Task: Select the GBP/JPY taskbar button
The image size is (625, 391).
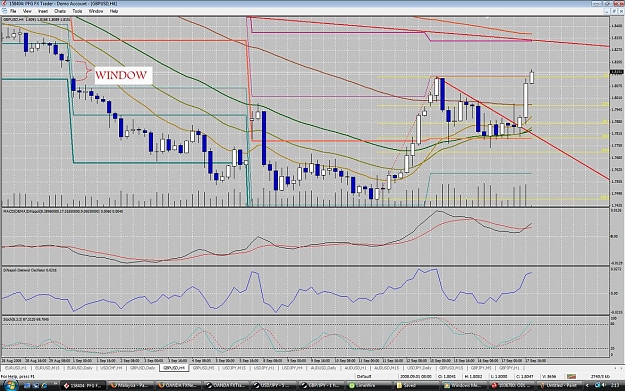Action: [322, 385]
